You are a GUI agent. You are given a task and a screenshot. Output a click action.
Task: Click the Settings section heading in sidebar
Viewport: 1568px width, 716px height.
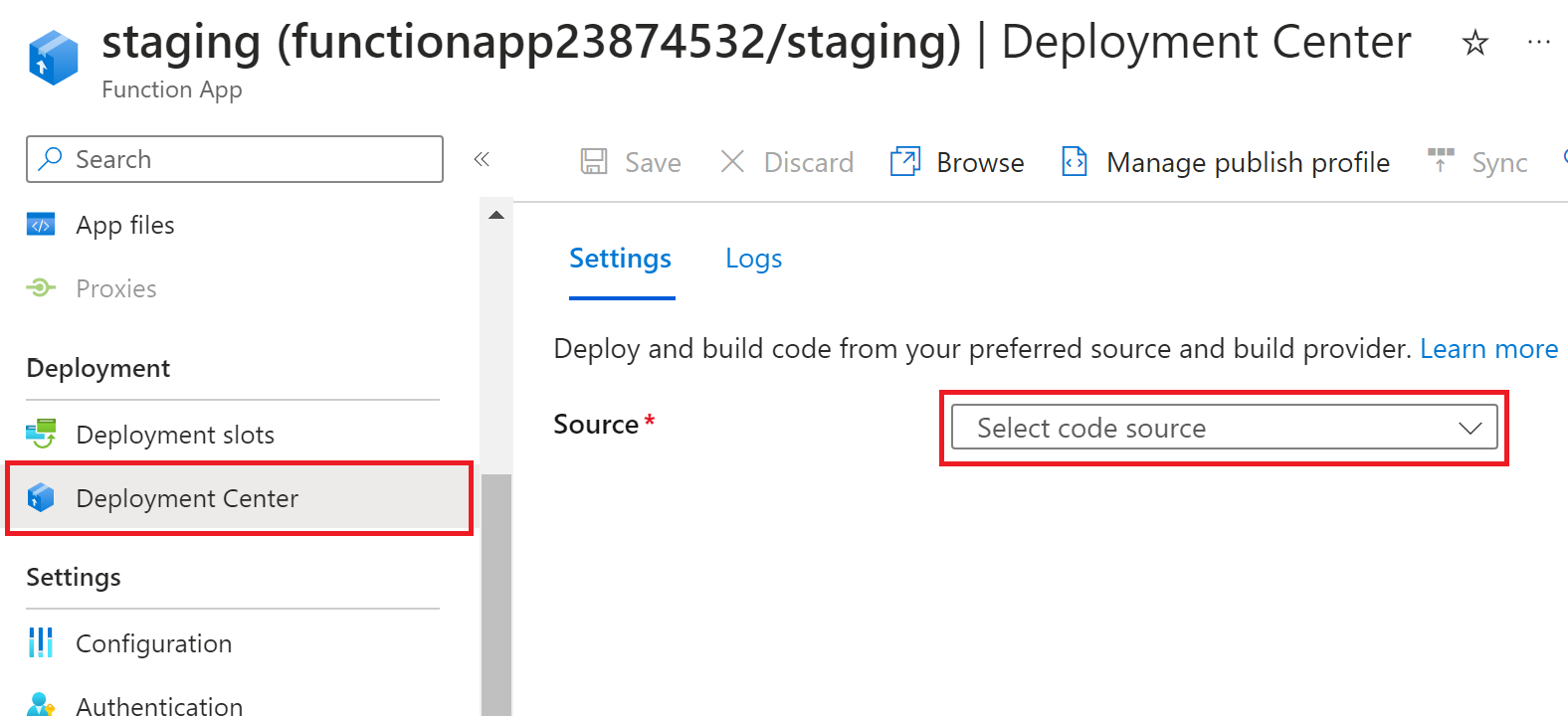tap(74, 577)
